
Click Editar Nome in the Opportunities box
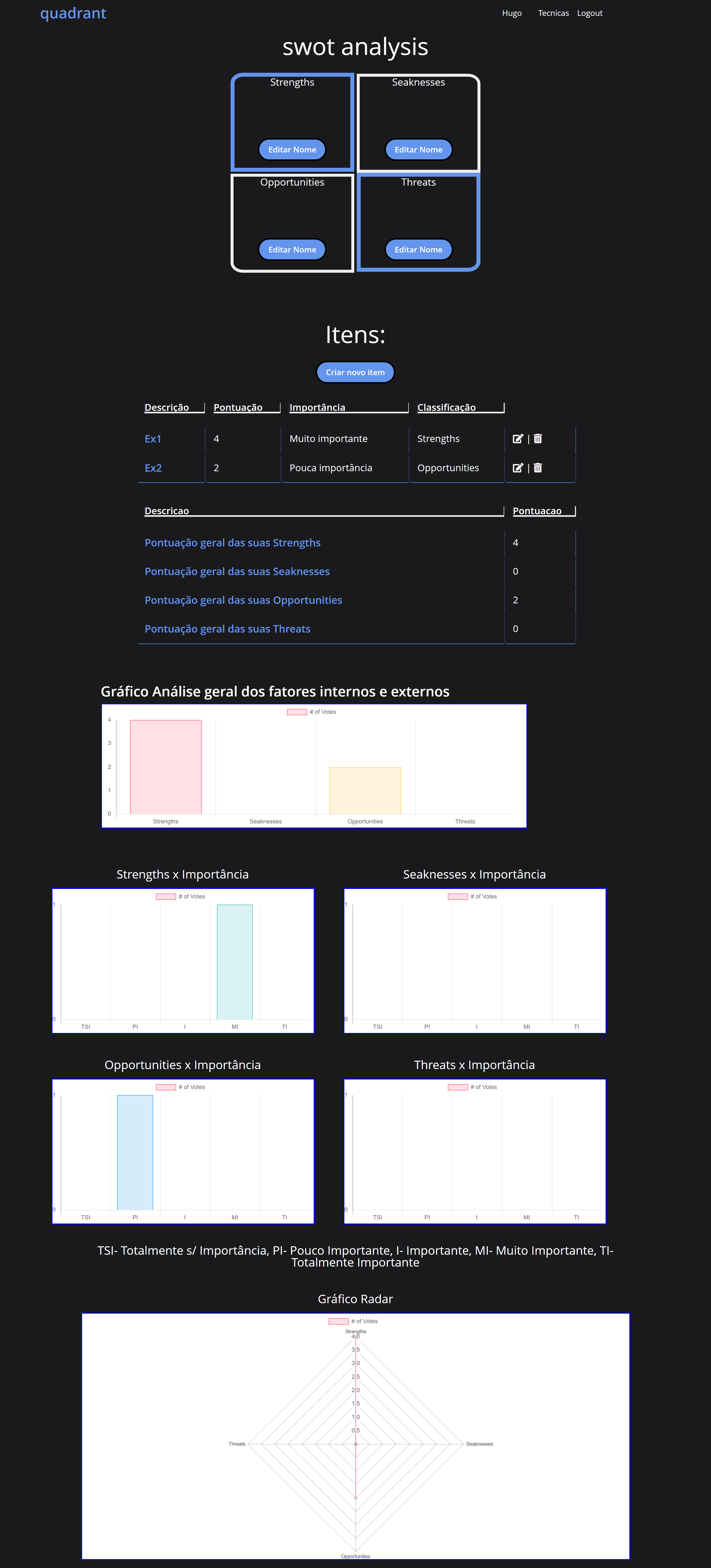(292, 249)
